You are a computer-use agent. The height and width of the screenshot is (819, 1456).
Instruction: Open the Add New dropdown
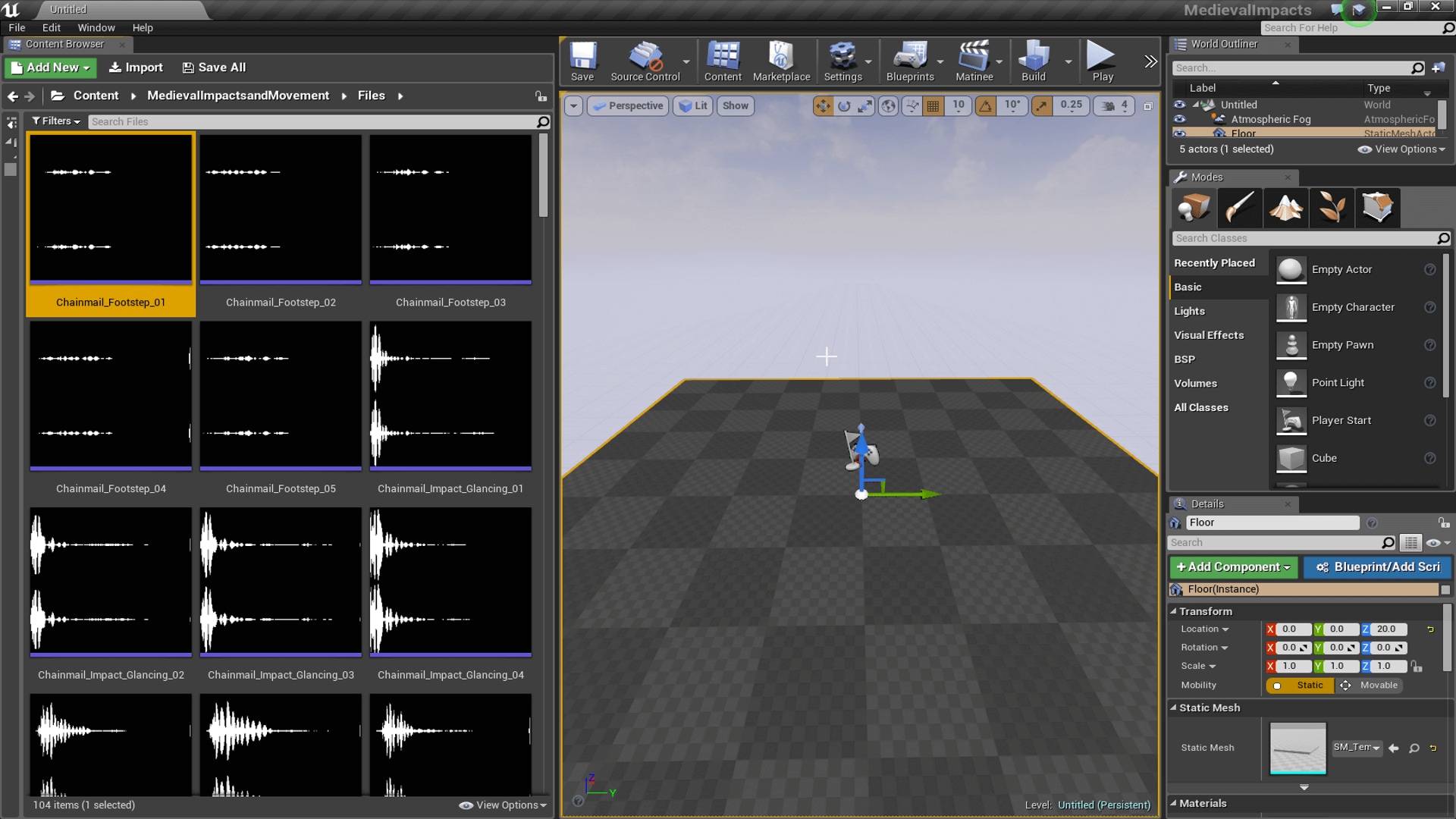[x=51, y=67]
